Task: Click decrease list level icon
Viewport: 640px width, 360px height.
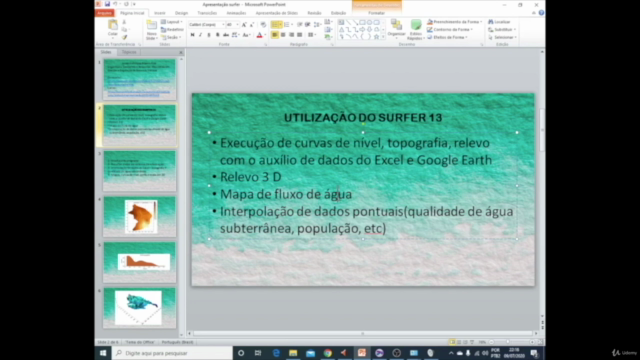Action: (x=300, y=24)
